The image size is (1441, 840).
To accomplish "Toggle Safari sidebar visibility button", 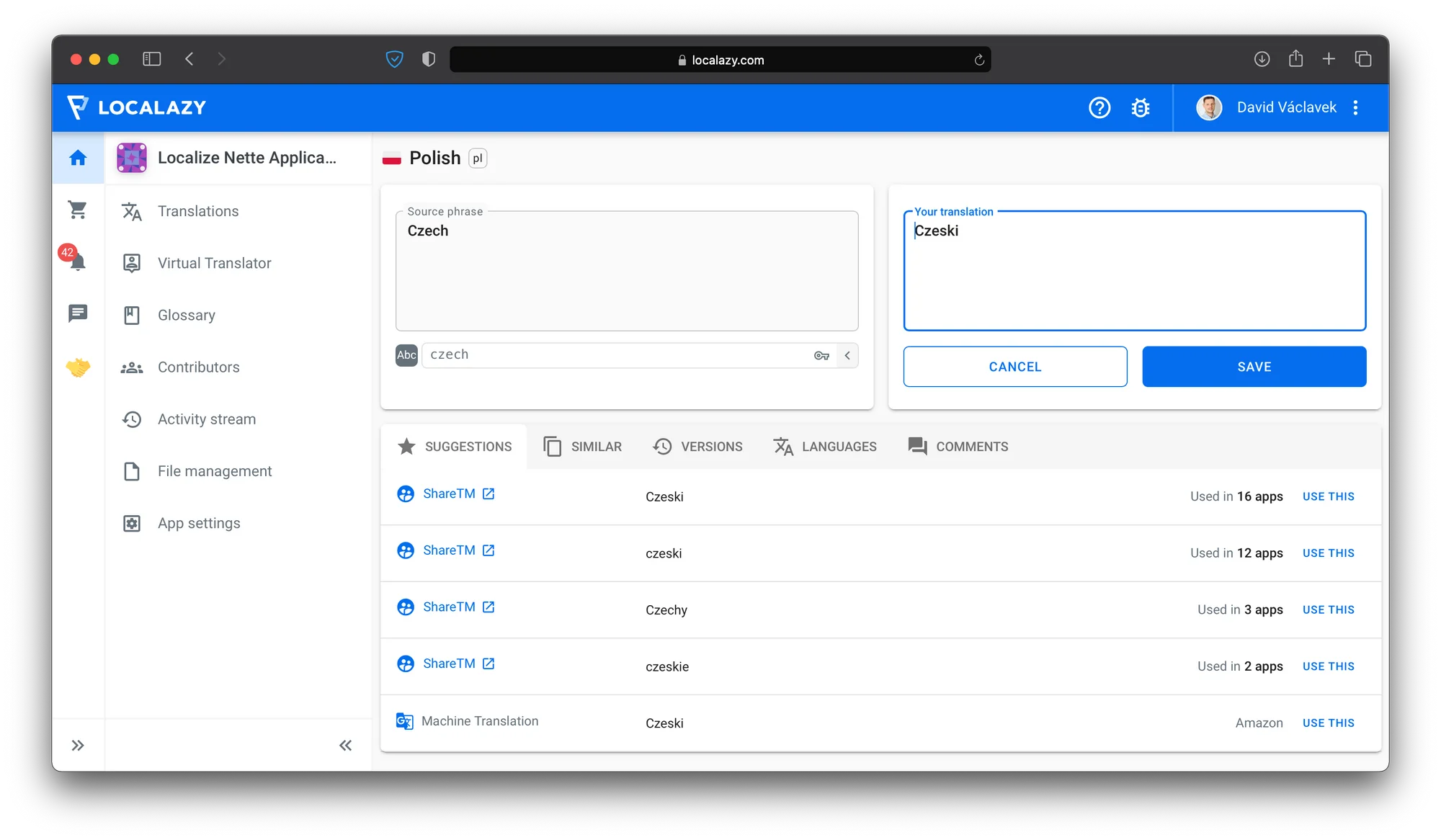I will [x=151, y=59].
